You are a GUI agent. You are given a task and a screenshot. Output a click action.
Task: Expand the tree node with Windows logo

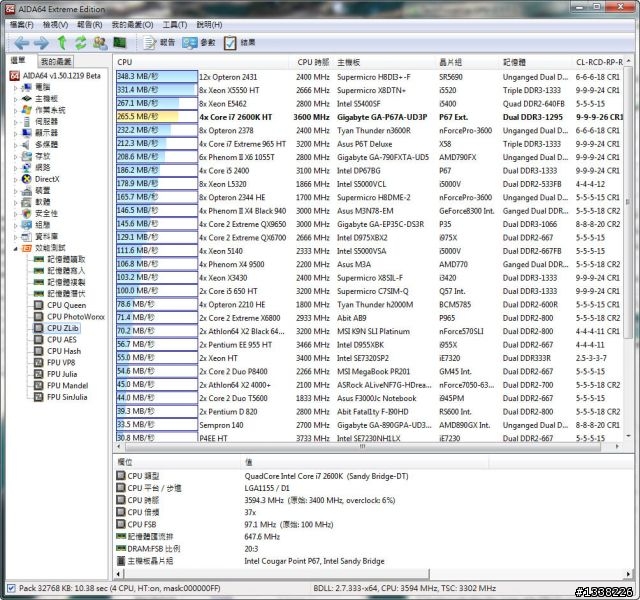[x=16, y=110]
